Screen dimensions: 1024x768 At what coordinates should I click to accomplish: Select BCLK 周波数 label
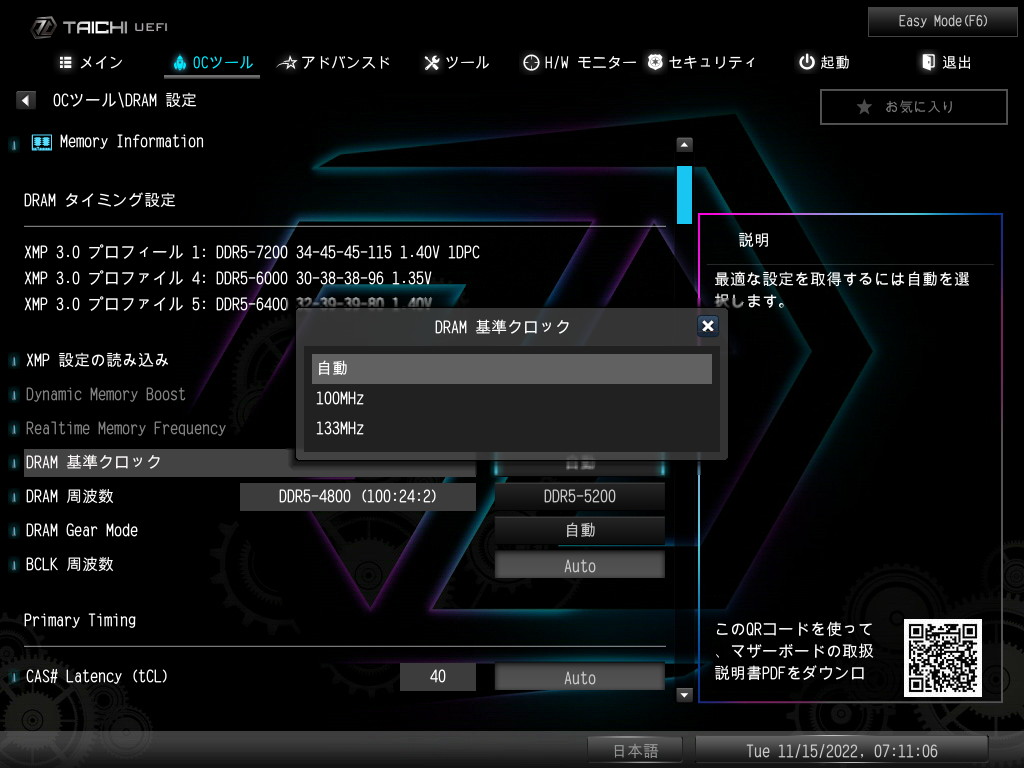point(69,564)
